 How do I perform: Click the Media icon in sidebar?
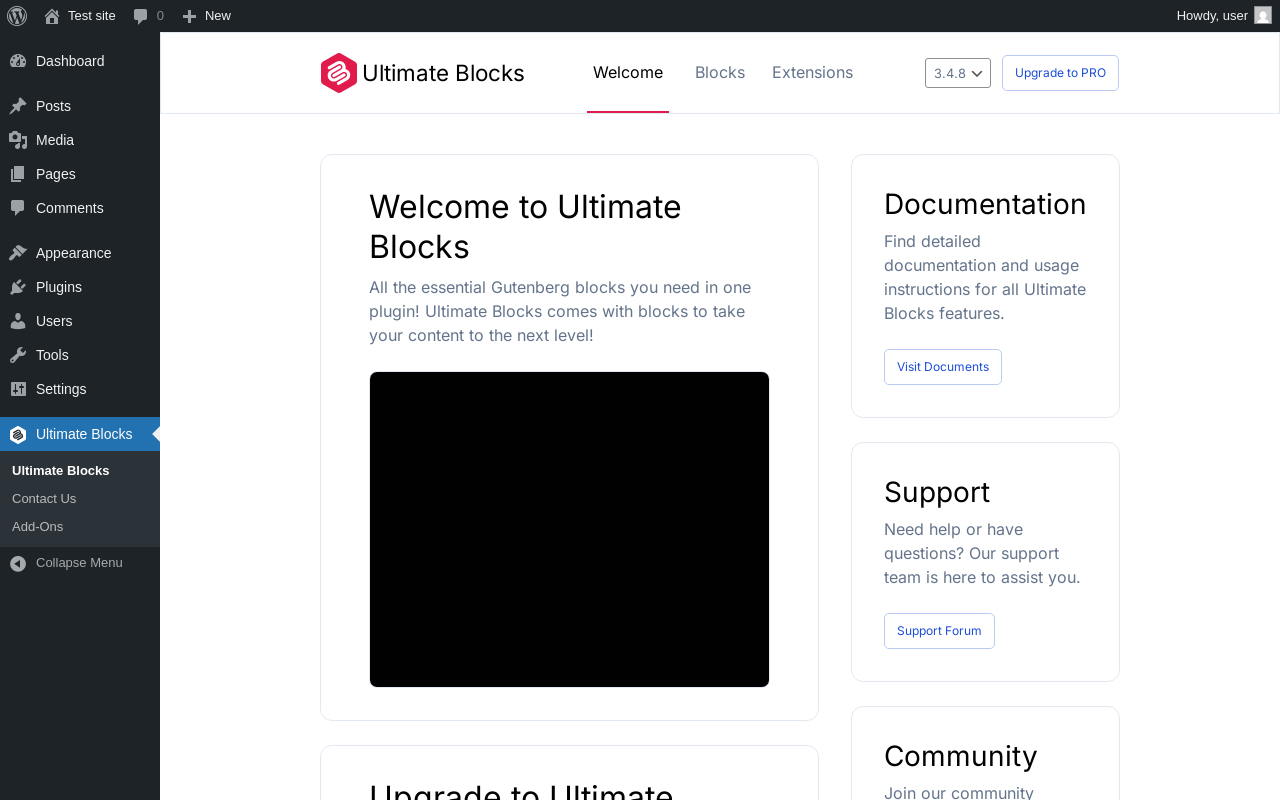18,140
